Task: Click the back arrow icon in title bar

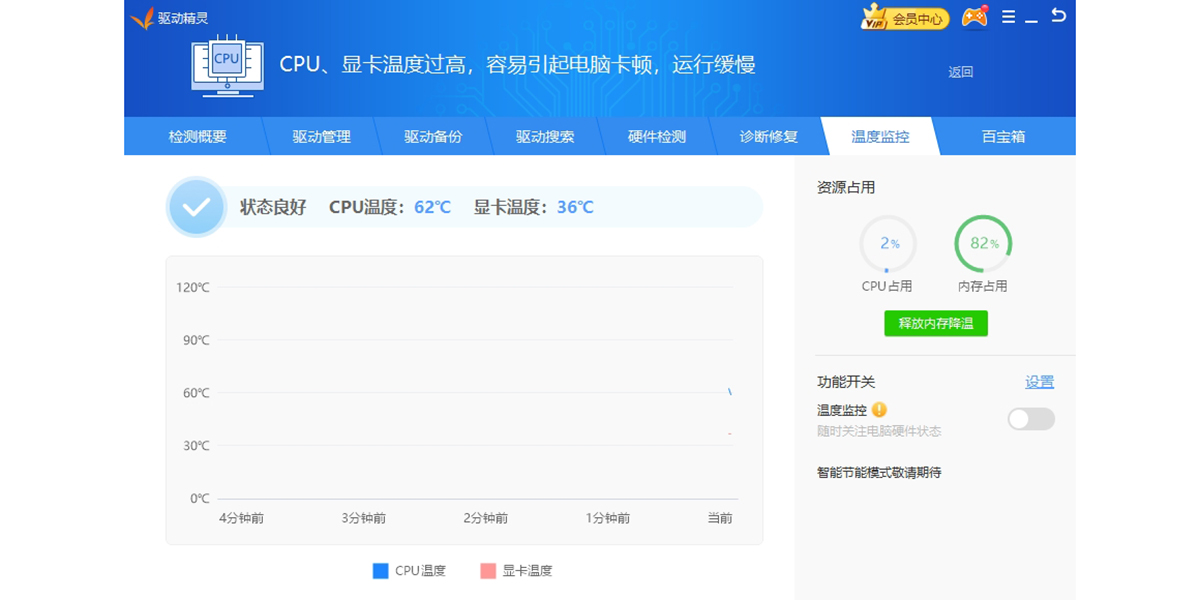Action: click(x=1058, y=16)
